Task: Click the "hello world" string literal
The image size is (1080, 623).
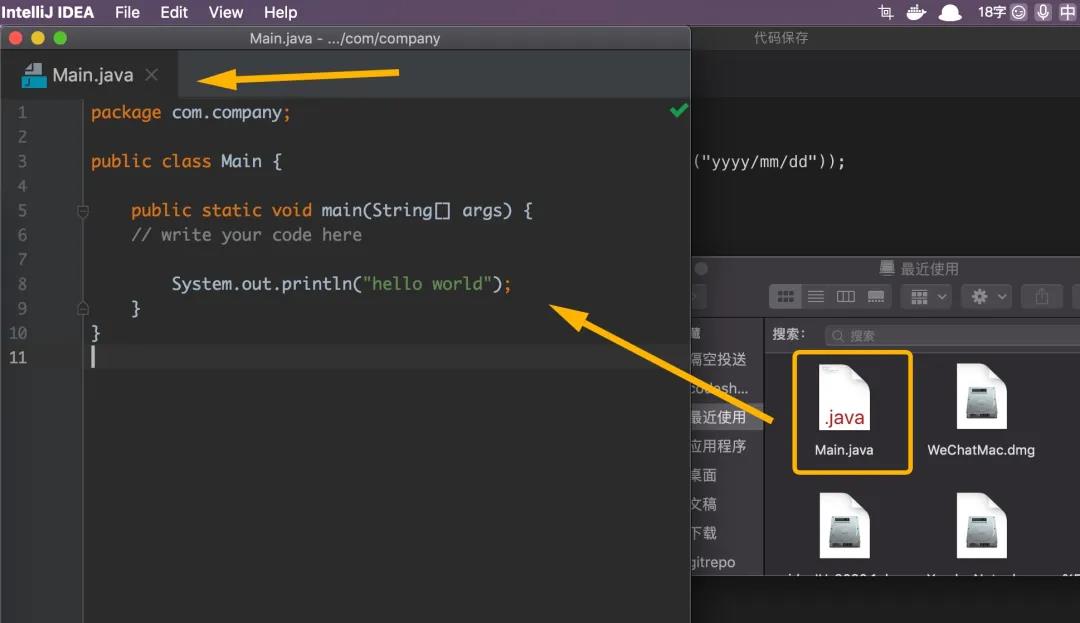Action: pyautogui.click(x=427, y=284)
